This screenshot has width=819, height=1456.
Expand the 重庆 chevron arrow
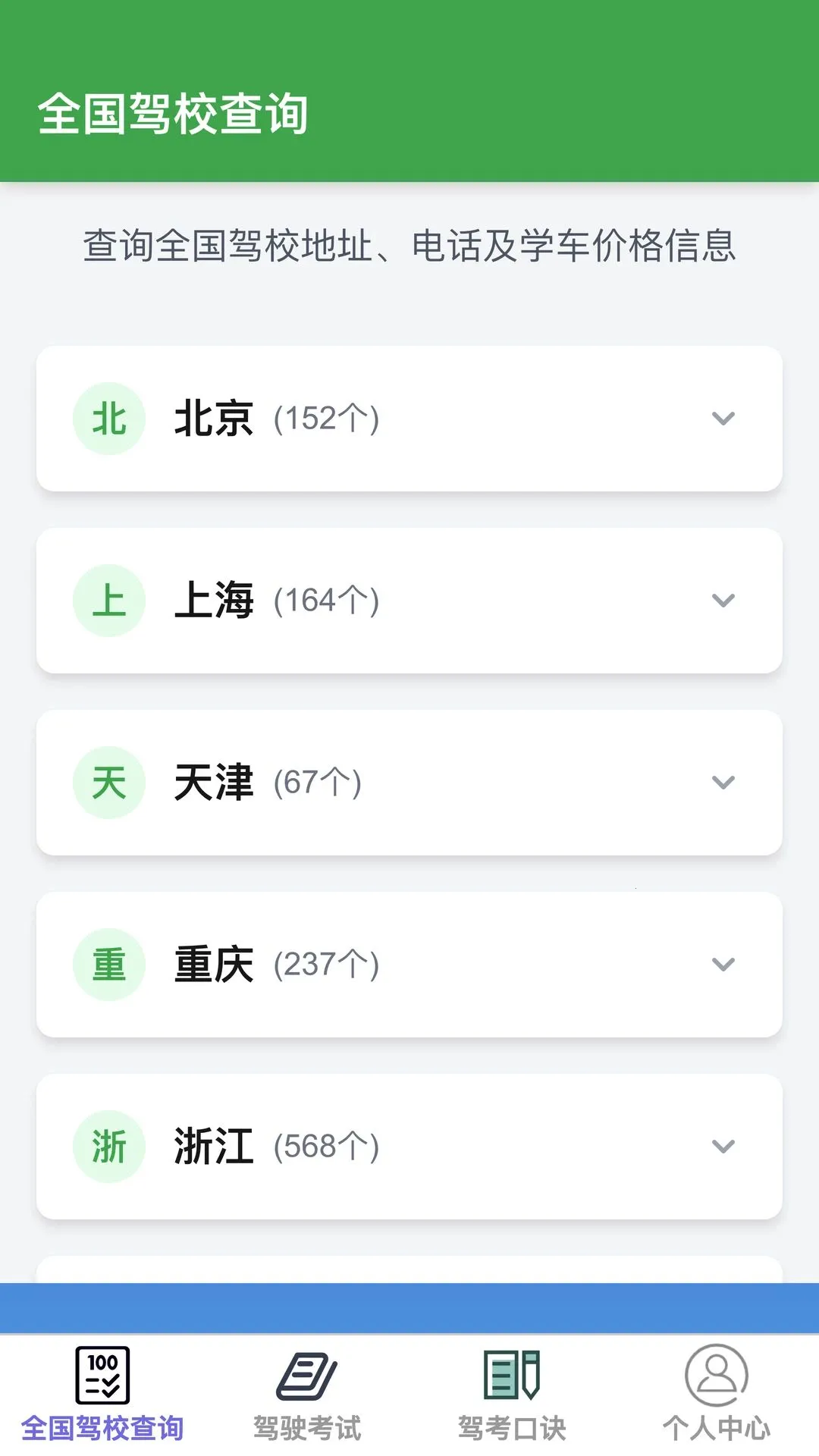pyautogui.click(x=723, y=965)
